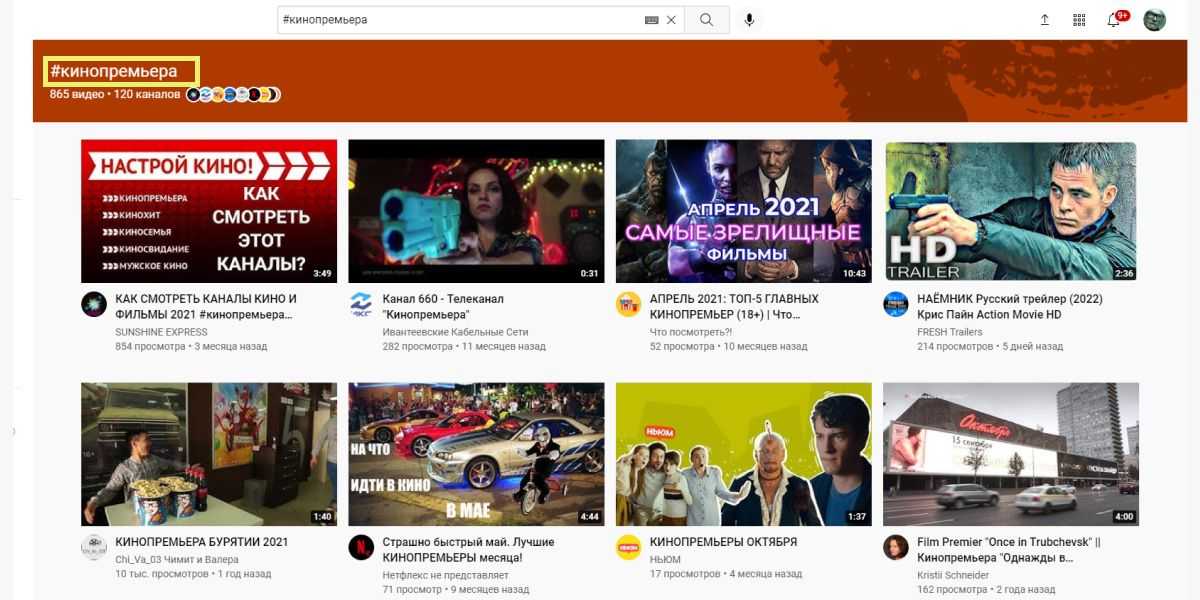Play the НАСТРОЙ КИНО thumbnail video

tap(209, 211)
